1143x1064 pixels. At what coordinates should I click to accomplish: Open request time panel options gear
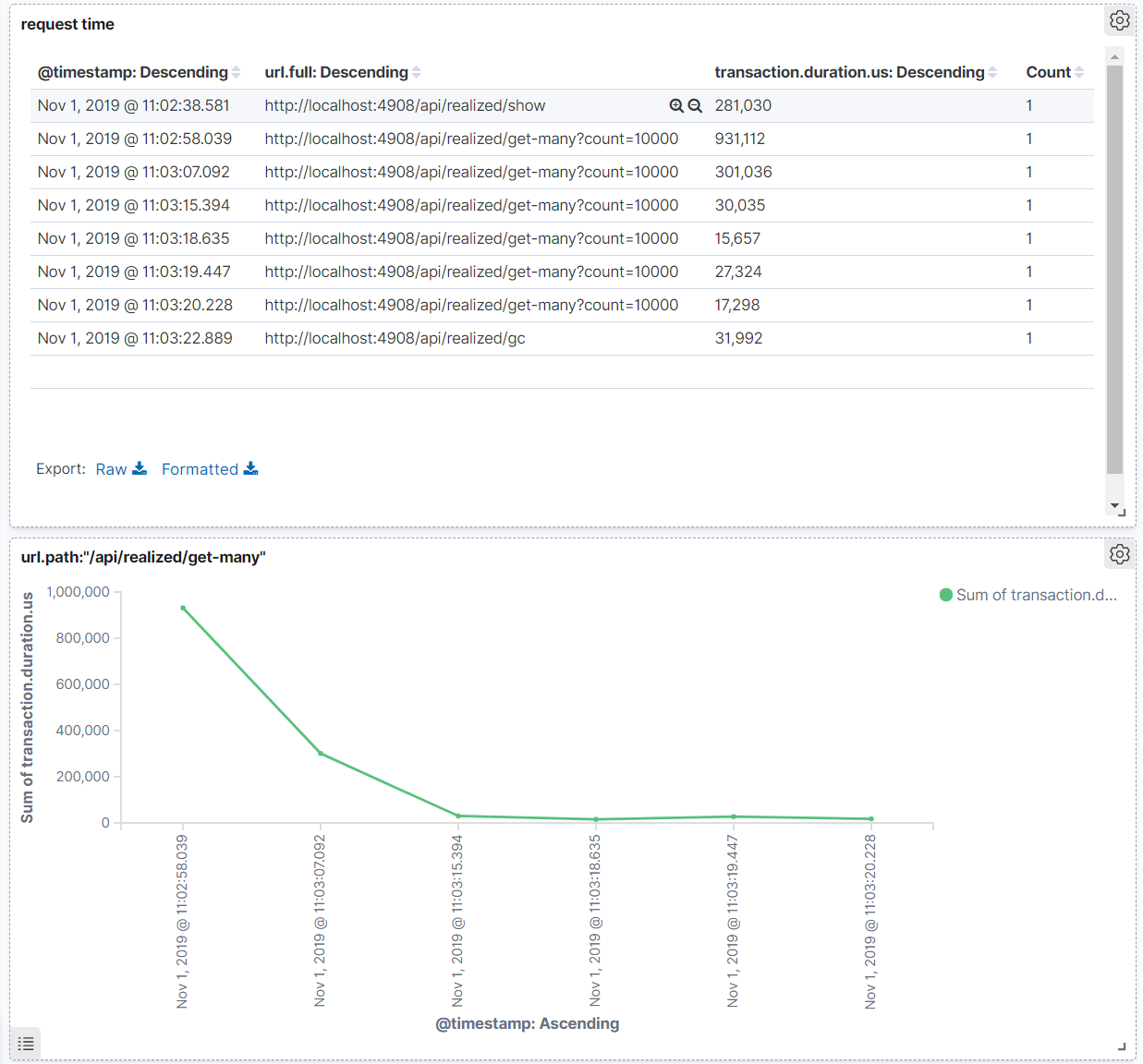point(1119,20)
